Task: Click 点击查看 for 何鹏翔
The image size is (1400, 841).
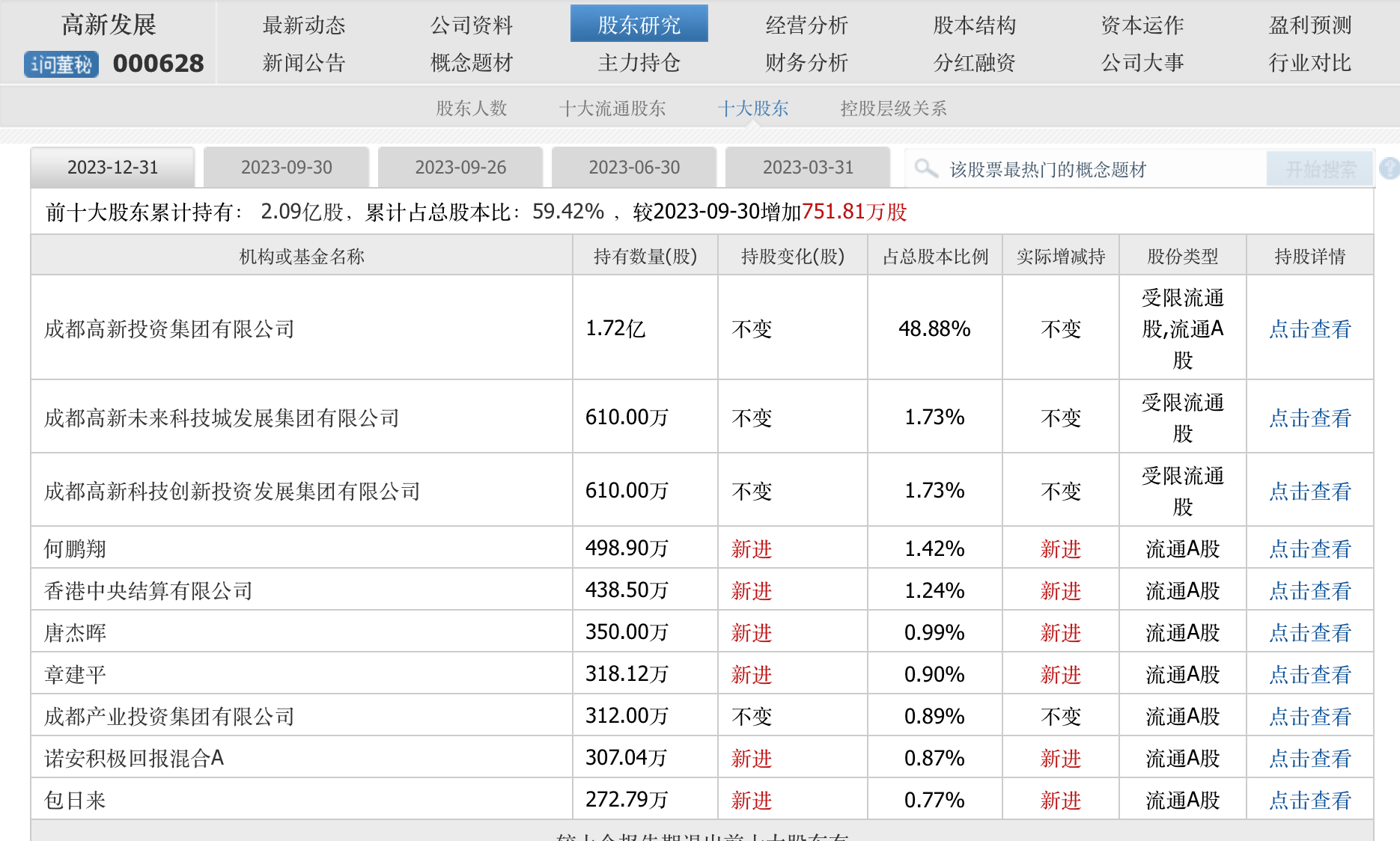Action: [1309, 549]
